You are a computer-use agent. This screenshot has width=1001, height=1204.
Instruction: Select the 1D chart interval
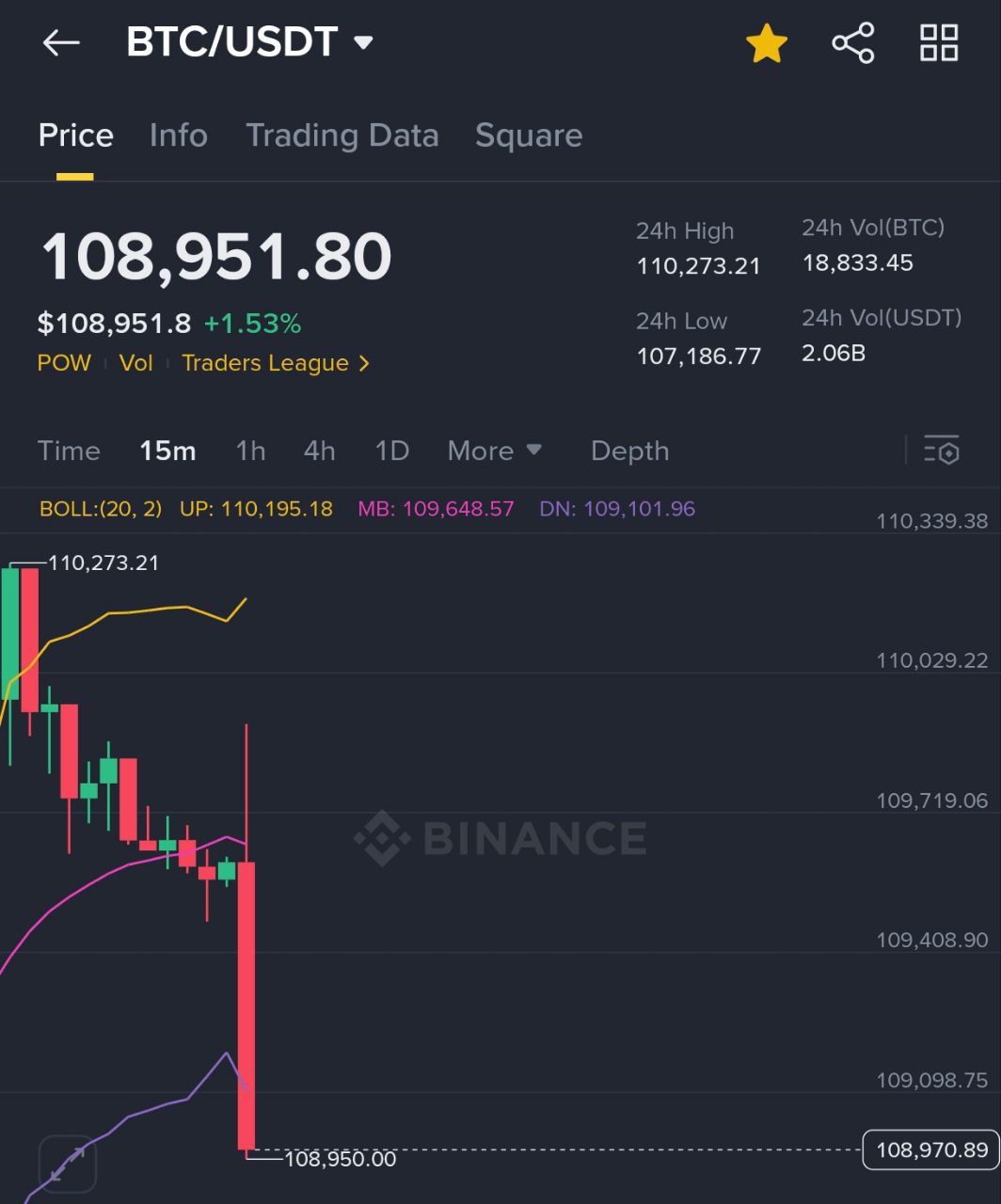point(391,451)
